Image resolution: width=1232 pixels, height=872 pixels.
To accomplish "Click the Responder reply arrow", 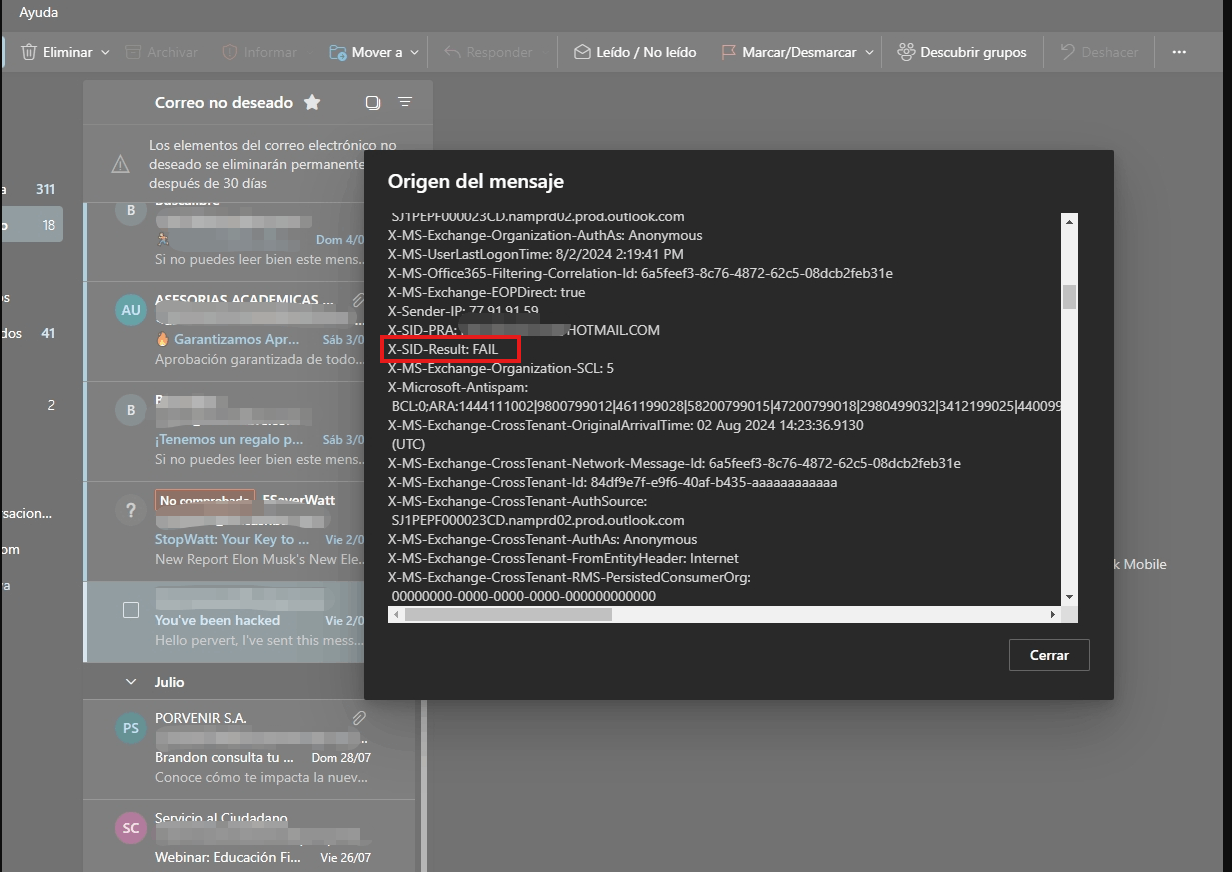I will [x=452, y=52].
